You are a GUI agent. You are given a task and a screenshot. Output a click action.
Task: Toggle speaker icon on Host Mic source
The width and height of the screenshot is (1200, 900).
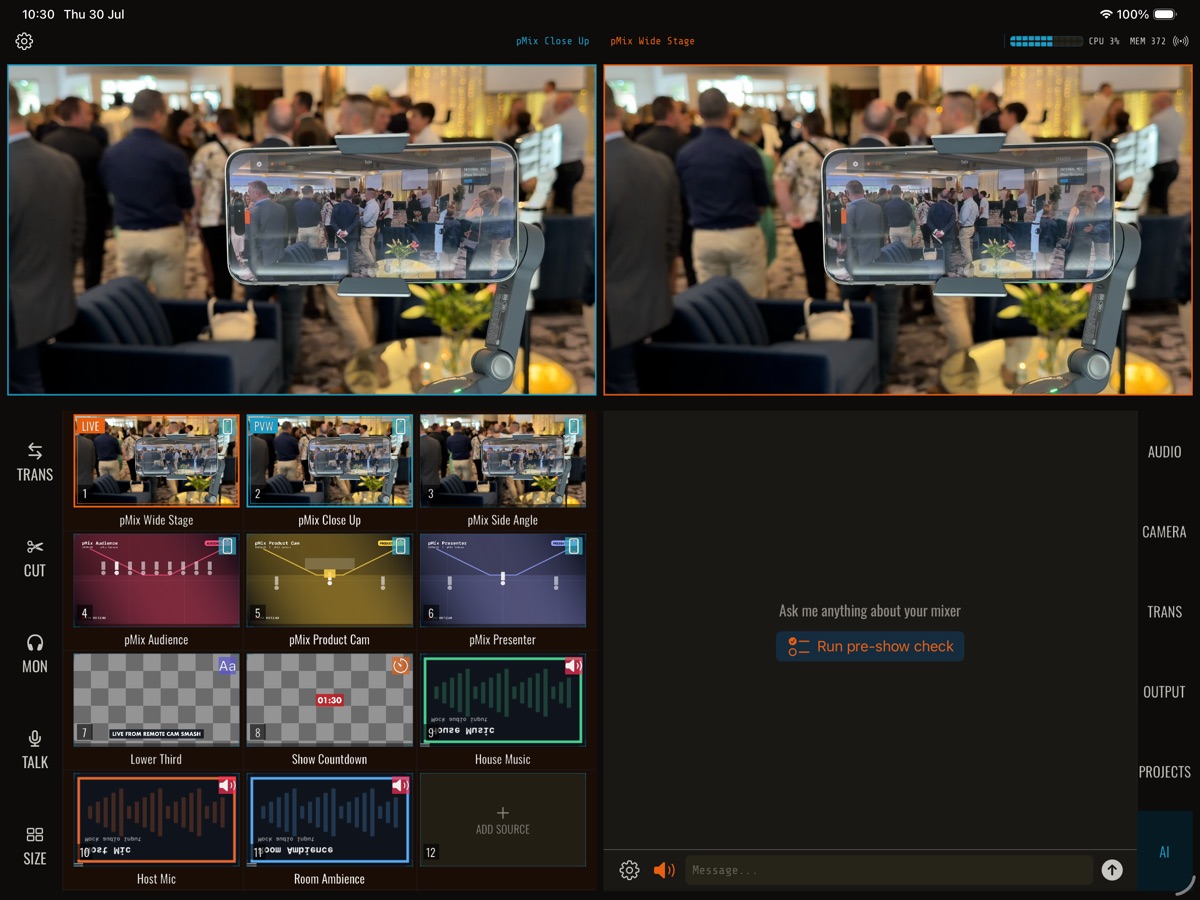pyautogui.click(x=228, y=786)
